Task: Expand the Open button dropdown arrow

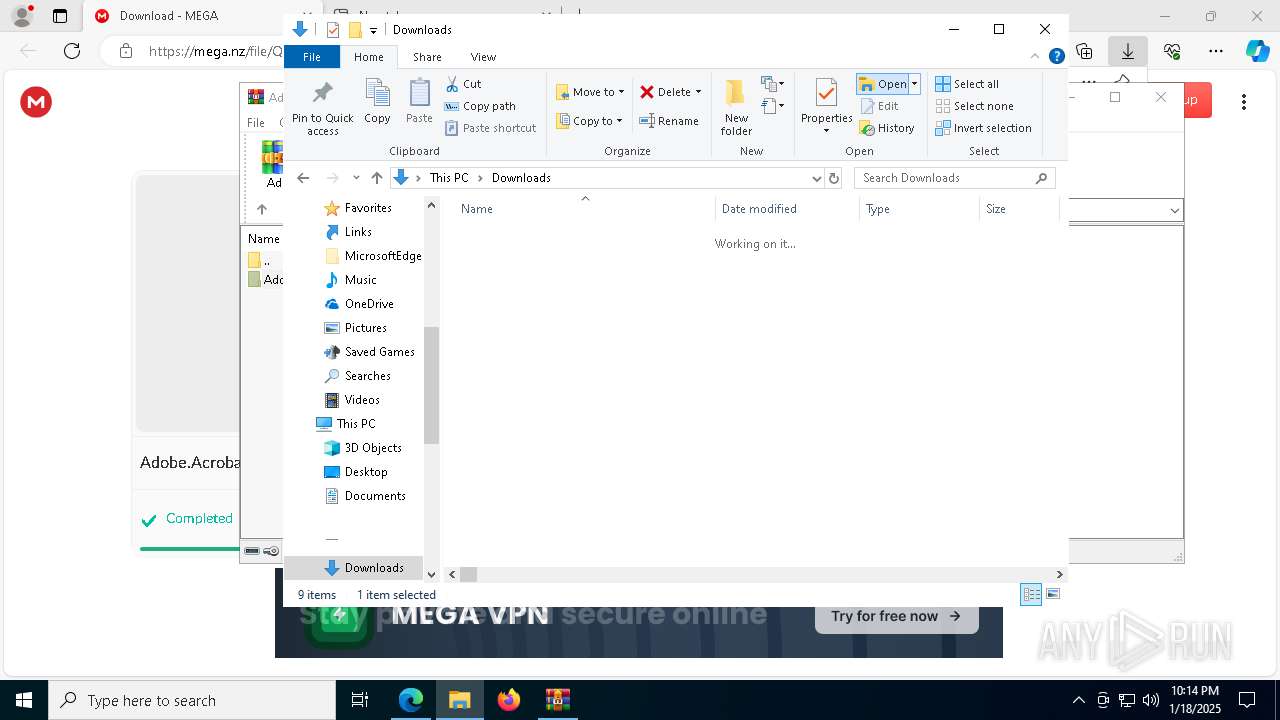Action: coord(914,84)
